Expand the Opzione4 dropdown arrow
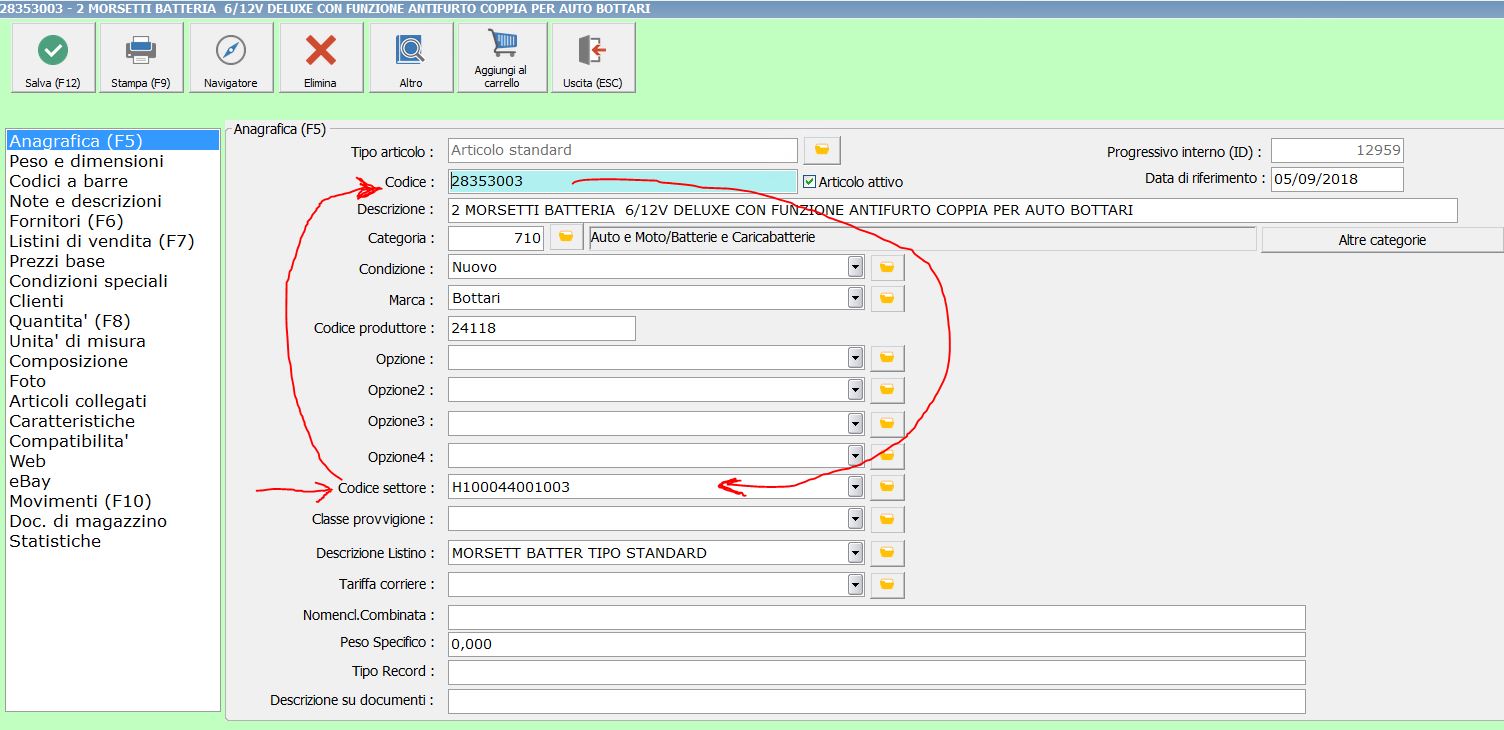Viewport: 1504px width, 730px height. [x=855, y=455]
